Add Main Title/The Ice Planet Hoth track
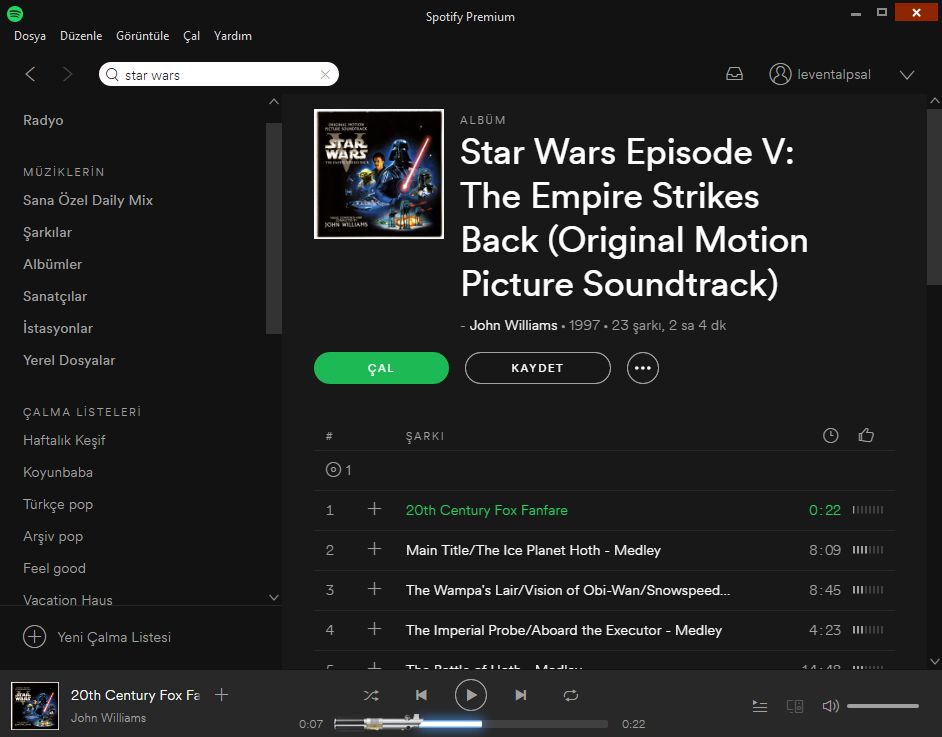 374,549
